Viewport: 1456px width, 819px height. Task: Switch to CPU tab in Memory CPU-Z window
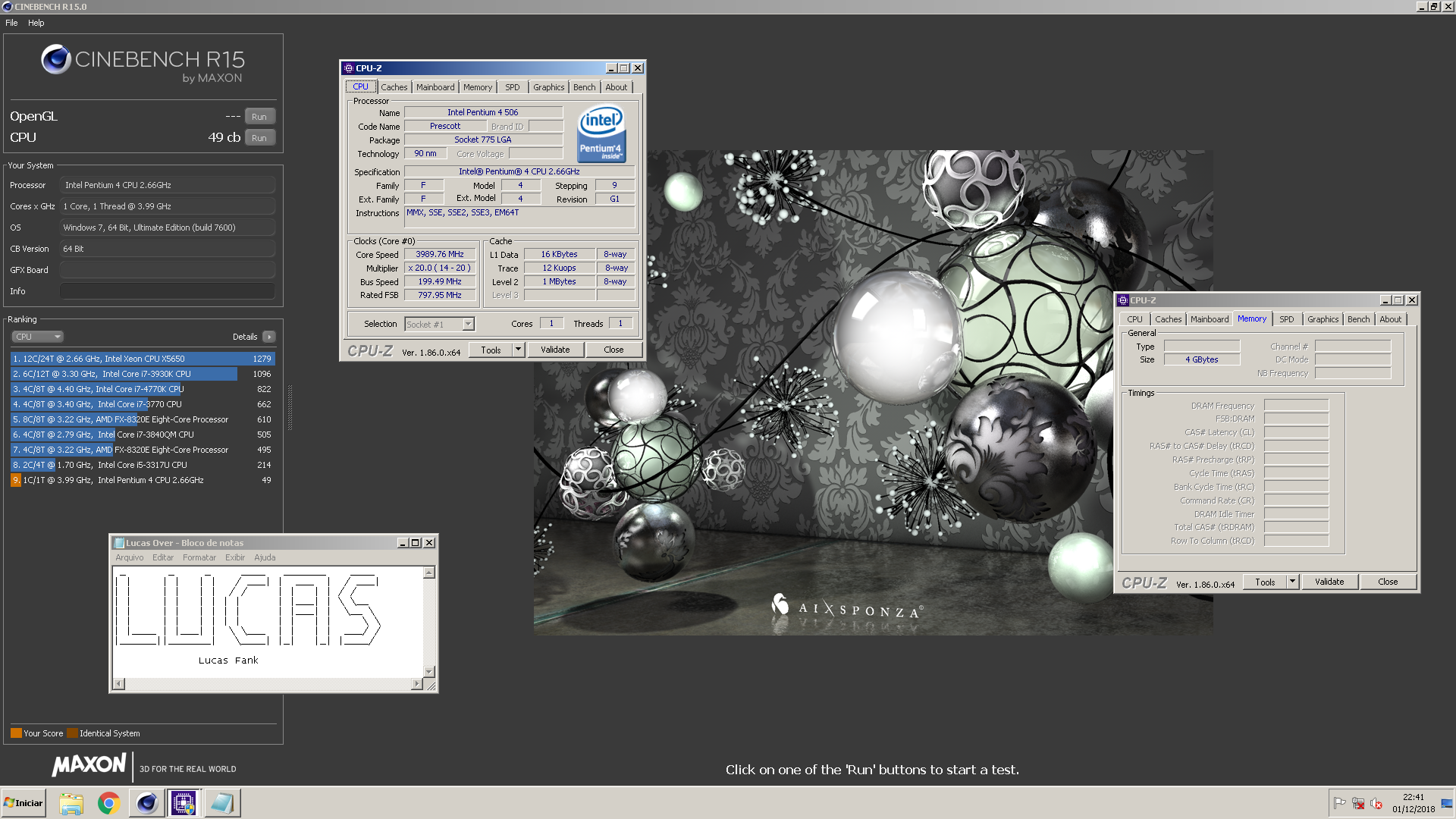click(x=1134, y=319)
